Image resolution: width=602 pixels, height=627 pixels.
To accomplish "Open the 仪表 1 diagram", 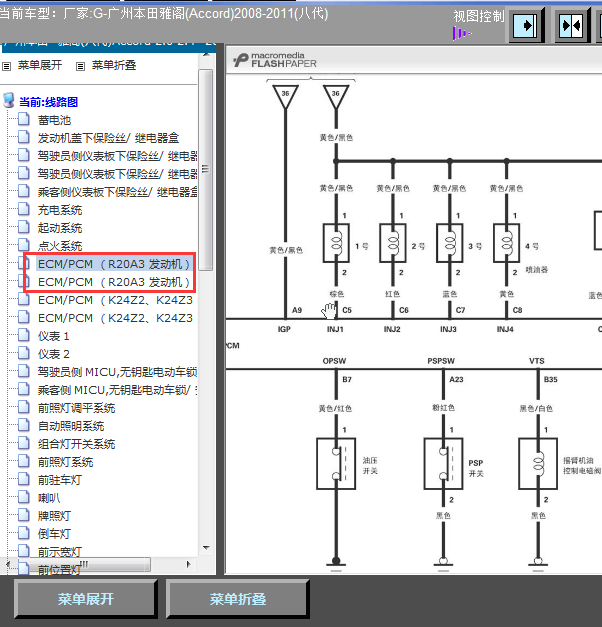I will pos(54,336).
